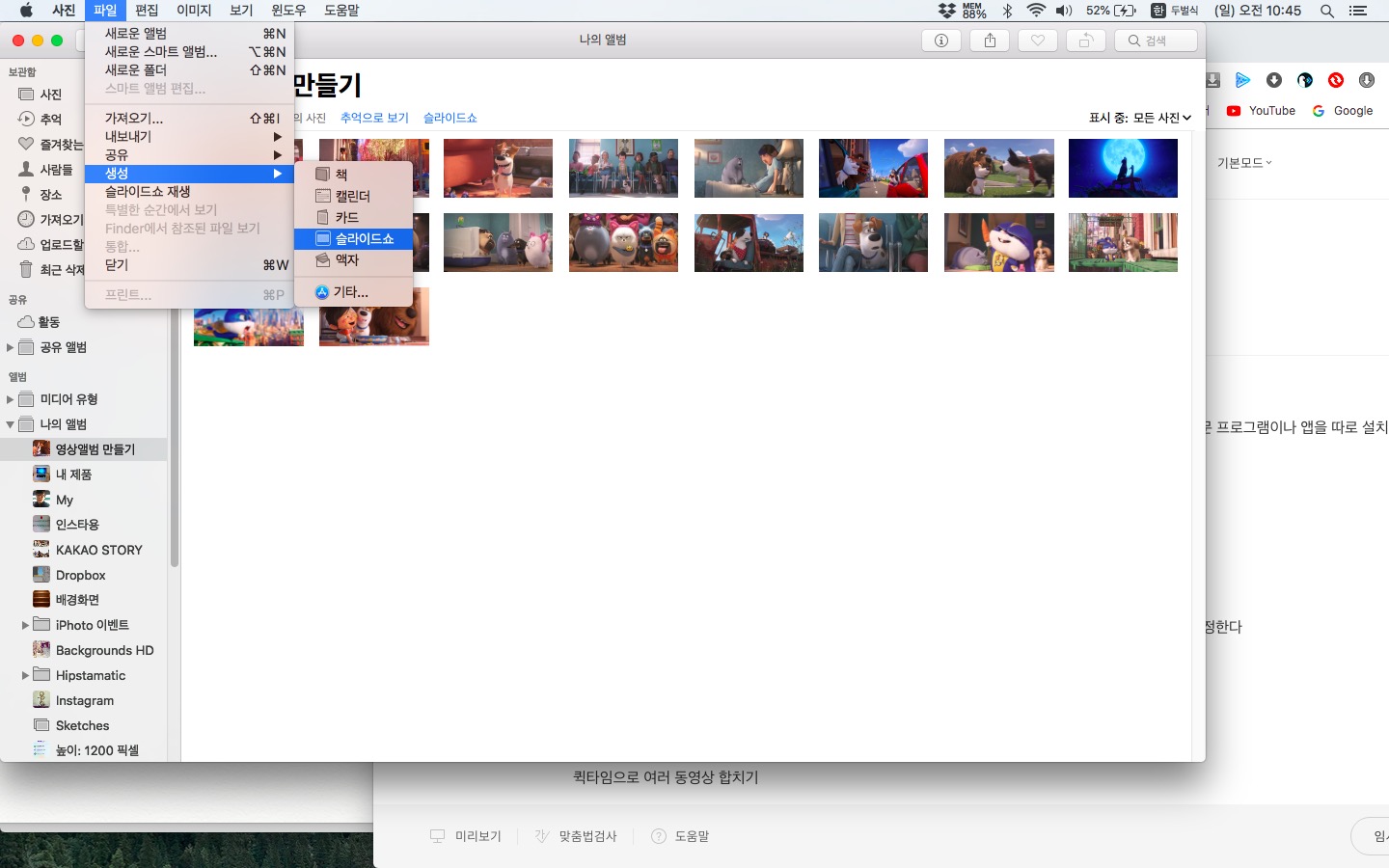Expand the 미디어 유형 folder triangle
1389x868 pixels.
(10, 399)
